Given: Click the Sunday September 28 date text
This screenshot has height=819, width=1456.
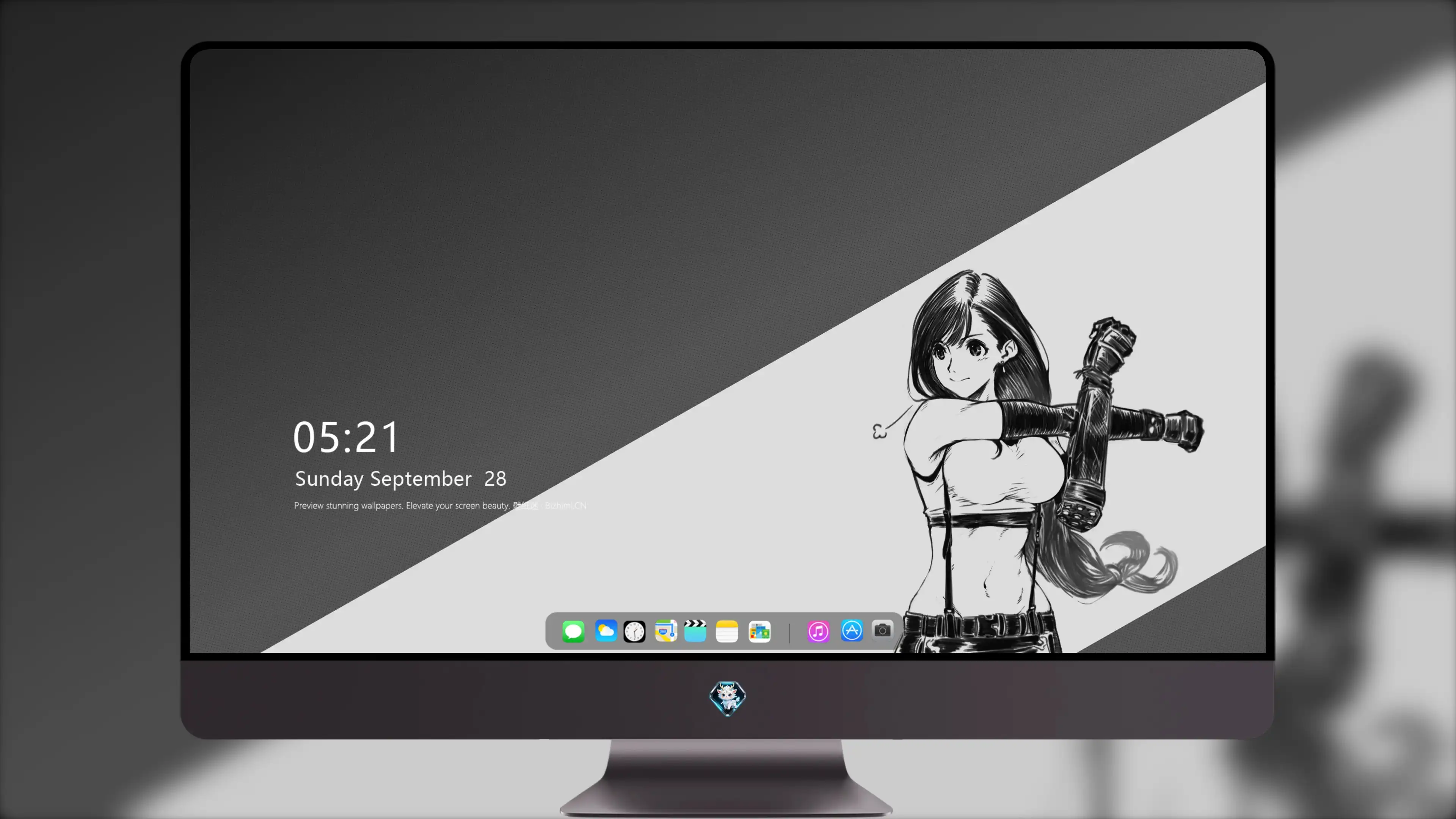Looking at the screenshot, I should pos(400,479).
